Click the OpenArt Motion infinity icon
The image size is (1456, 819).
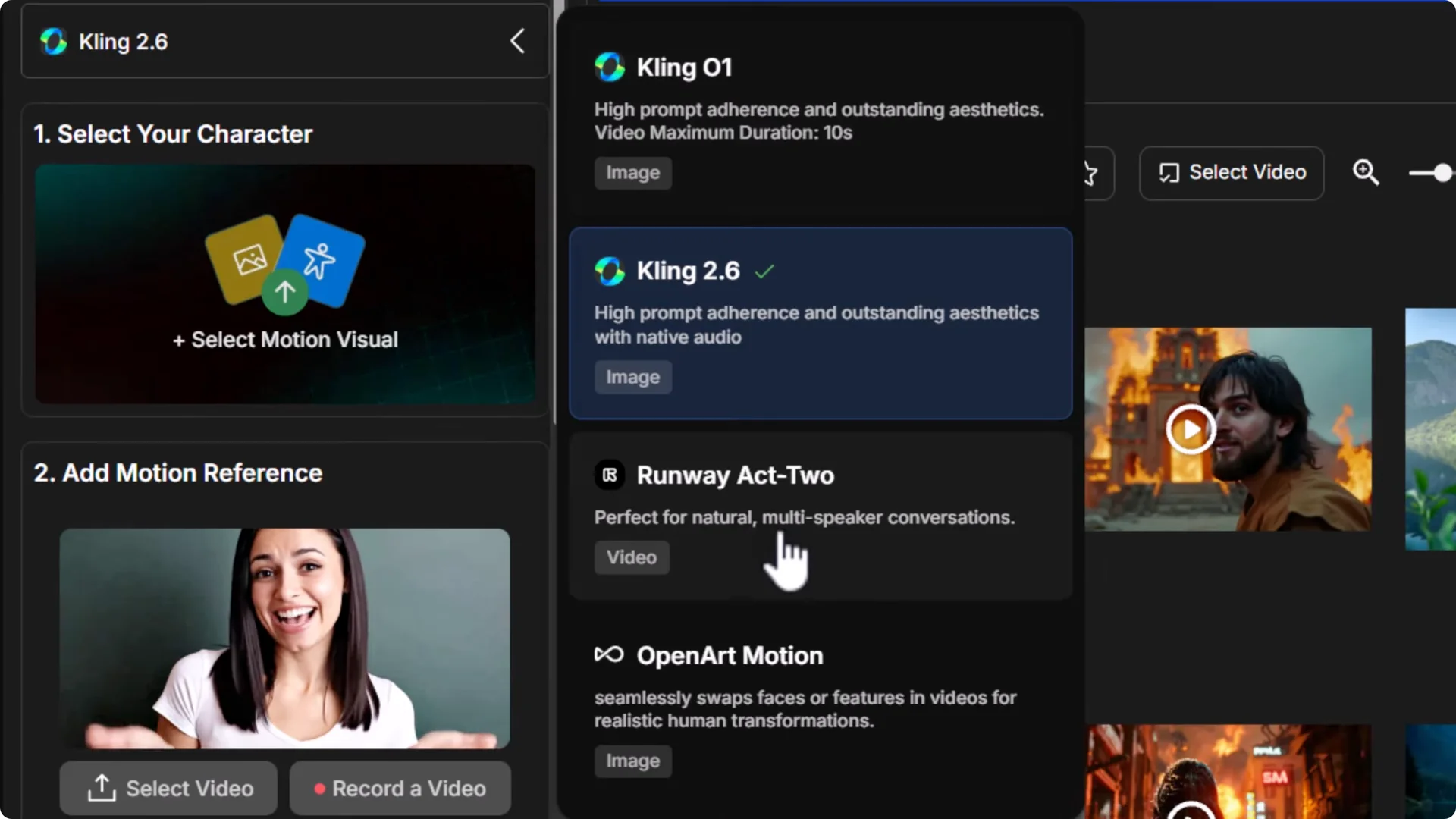pos(609,654)
